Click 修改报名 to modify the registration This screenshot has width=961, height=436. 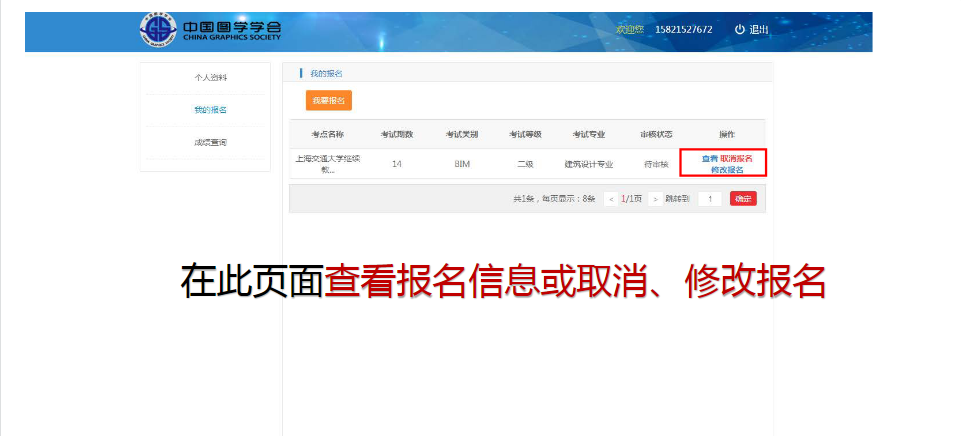pyautogui.click(x=727, y=170)
